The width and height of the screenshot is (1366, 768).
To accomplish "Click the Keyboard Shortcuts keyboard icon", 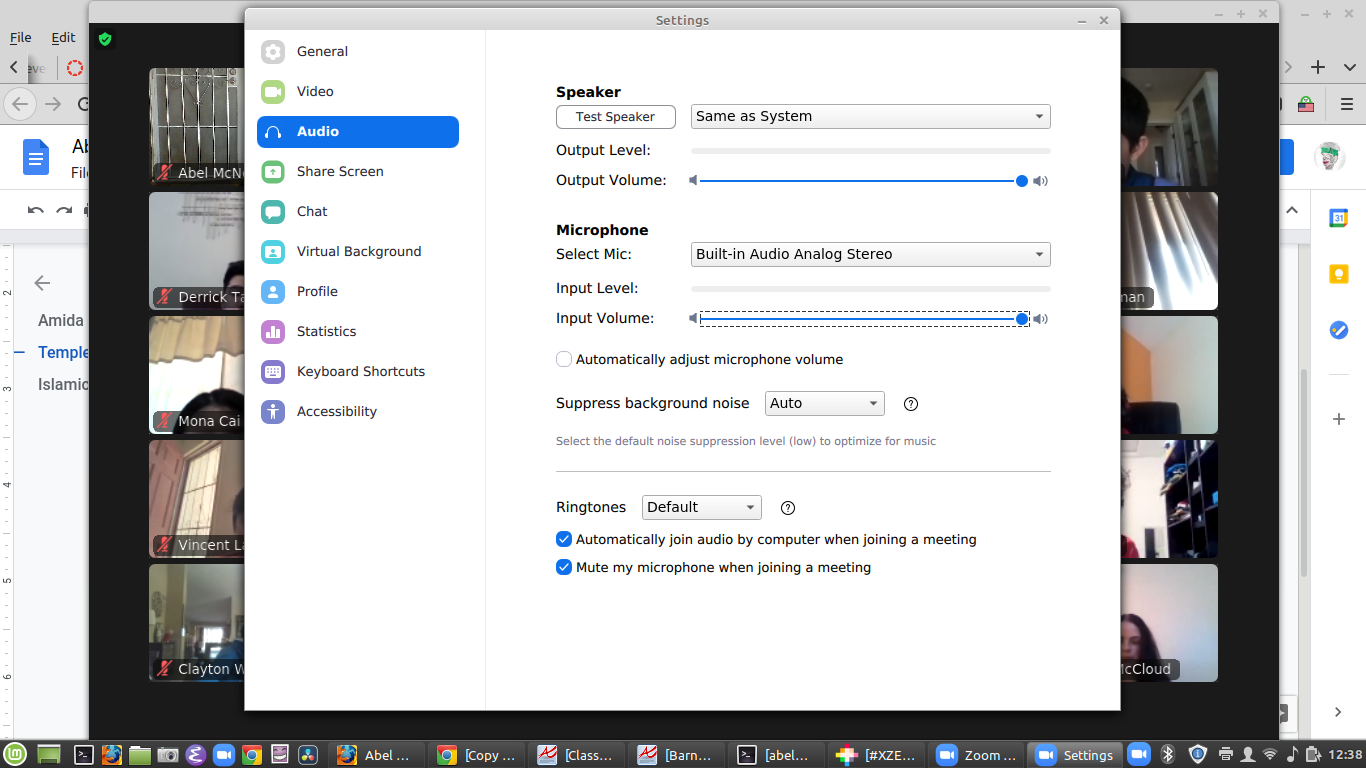I will pos(273,371).
